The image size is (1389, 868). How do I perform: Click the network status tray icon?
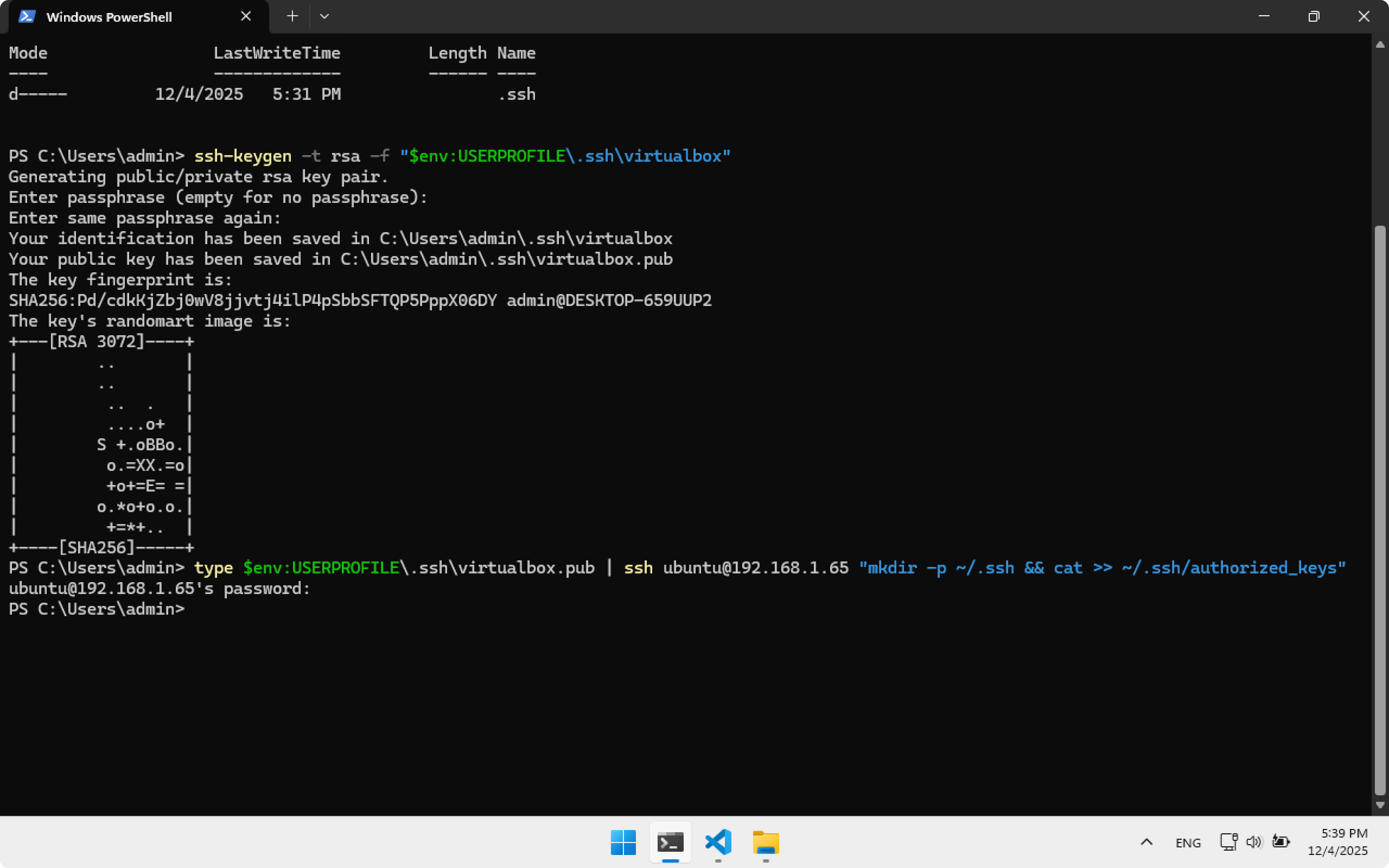pos(1228,842)
